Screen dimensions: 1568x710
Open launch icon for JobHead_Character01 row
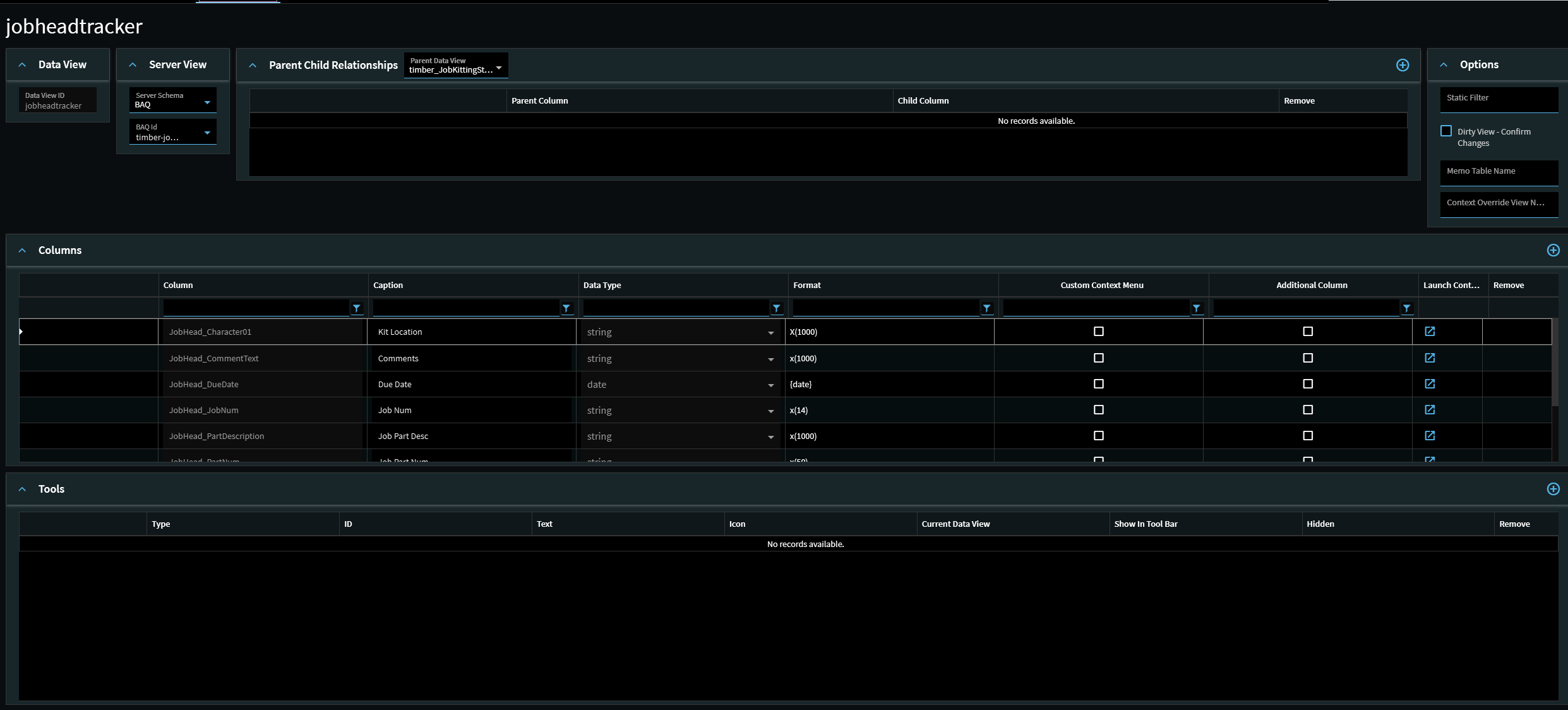point(1430,332)
